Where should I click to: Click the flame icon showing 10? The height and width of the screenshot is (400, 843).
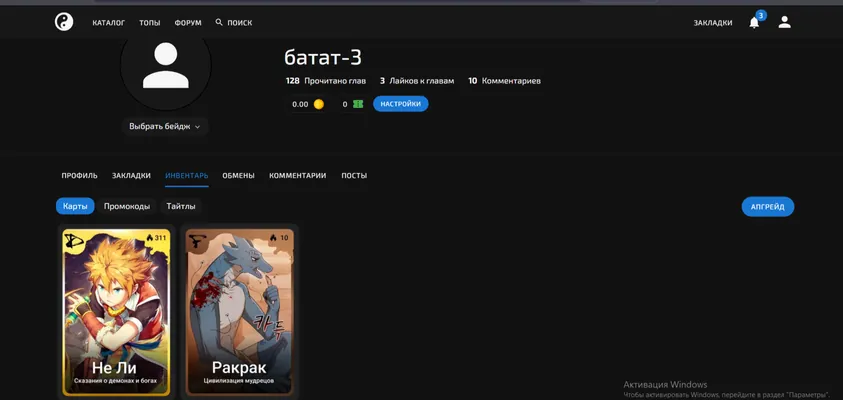273,238
